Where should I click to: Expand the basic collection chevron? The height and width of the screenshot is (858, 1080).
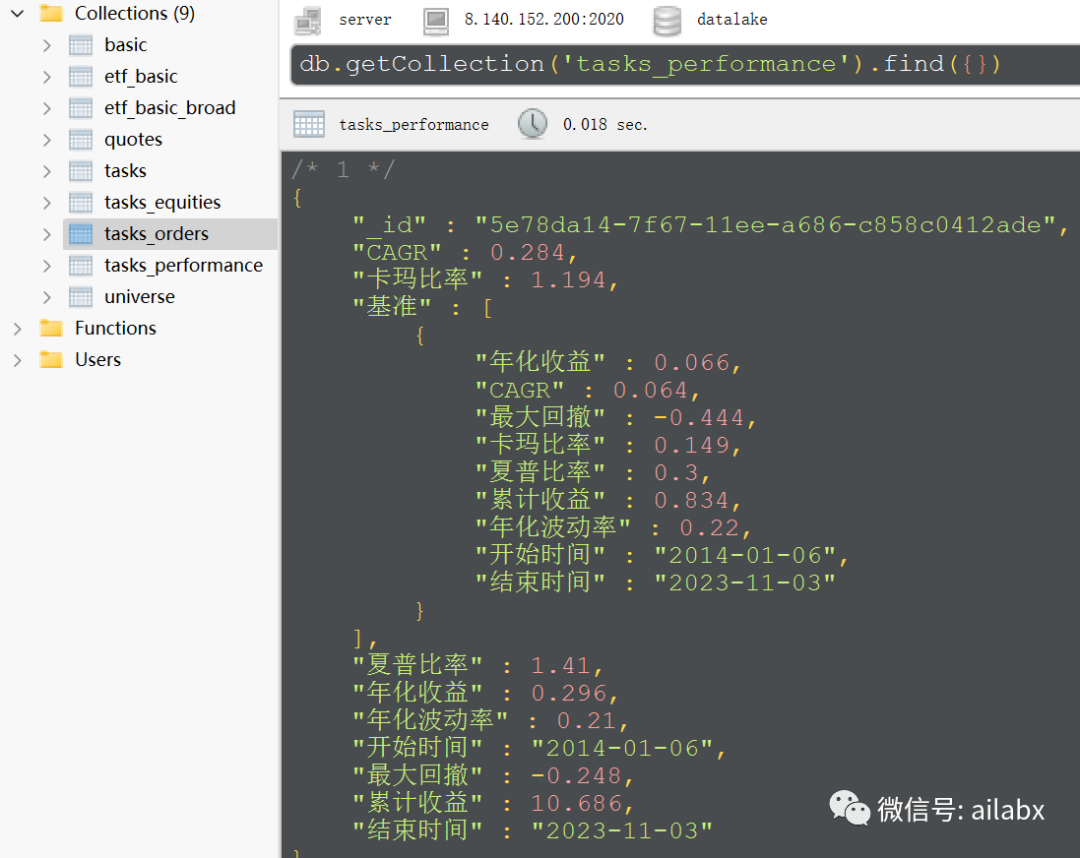(46, 45)
